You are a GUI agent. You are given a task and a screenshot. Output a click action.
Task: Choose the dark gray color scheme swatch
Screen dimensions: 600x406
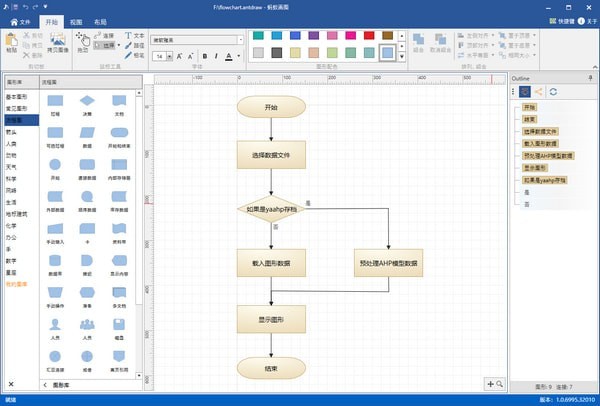(x=277, y=52)
